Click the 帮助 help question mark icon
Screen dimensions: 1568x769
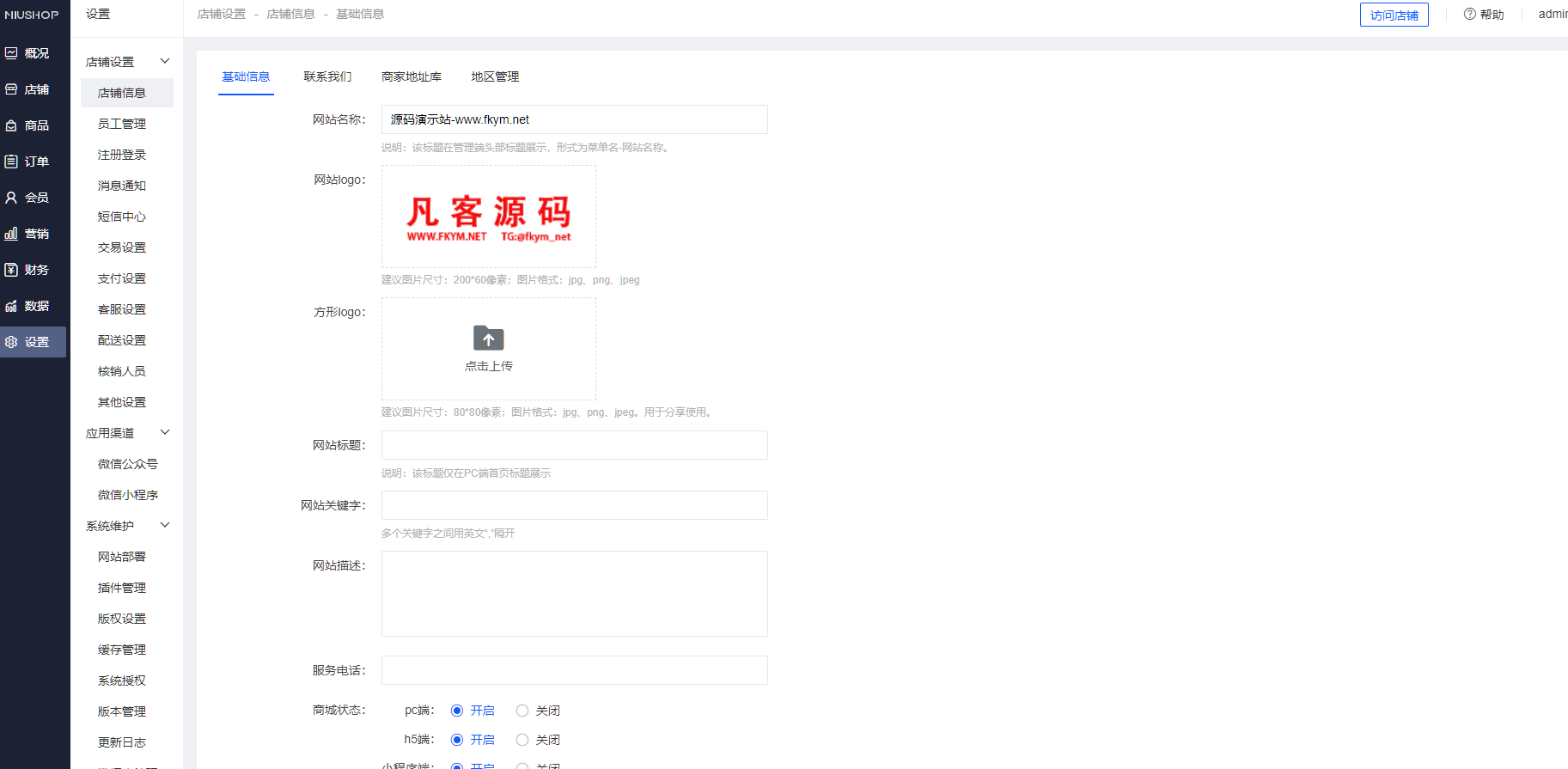click(x=1469, y=15)
